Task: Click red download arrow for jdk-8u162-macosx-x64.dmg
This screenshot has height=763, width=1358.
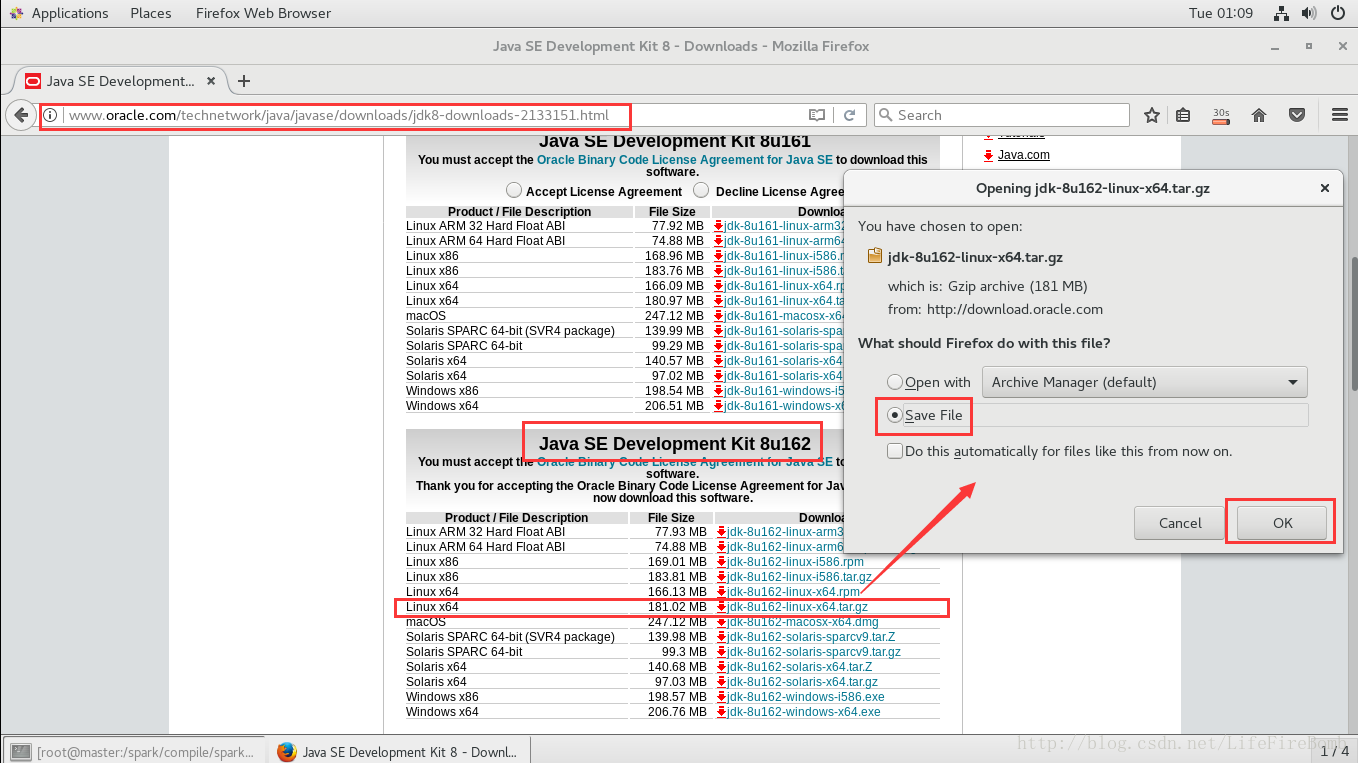Action: [720, 622]
